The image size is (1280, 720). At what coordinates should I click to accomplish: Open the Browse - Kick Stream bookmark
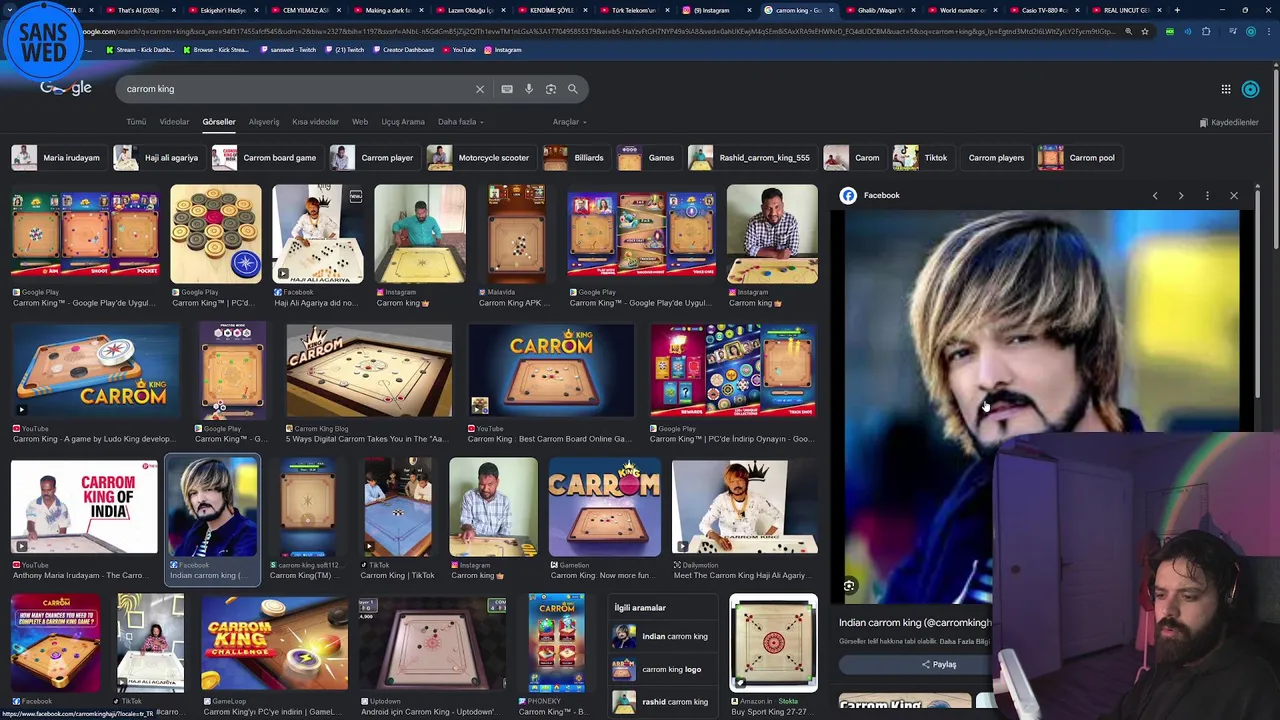pos(215,50)
